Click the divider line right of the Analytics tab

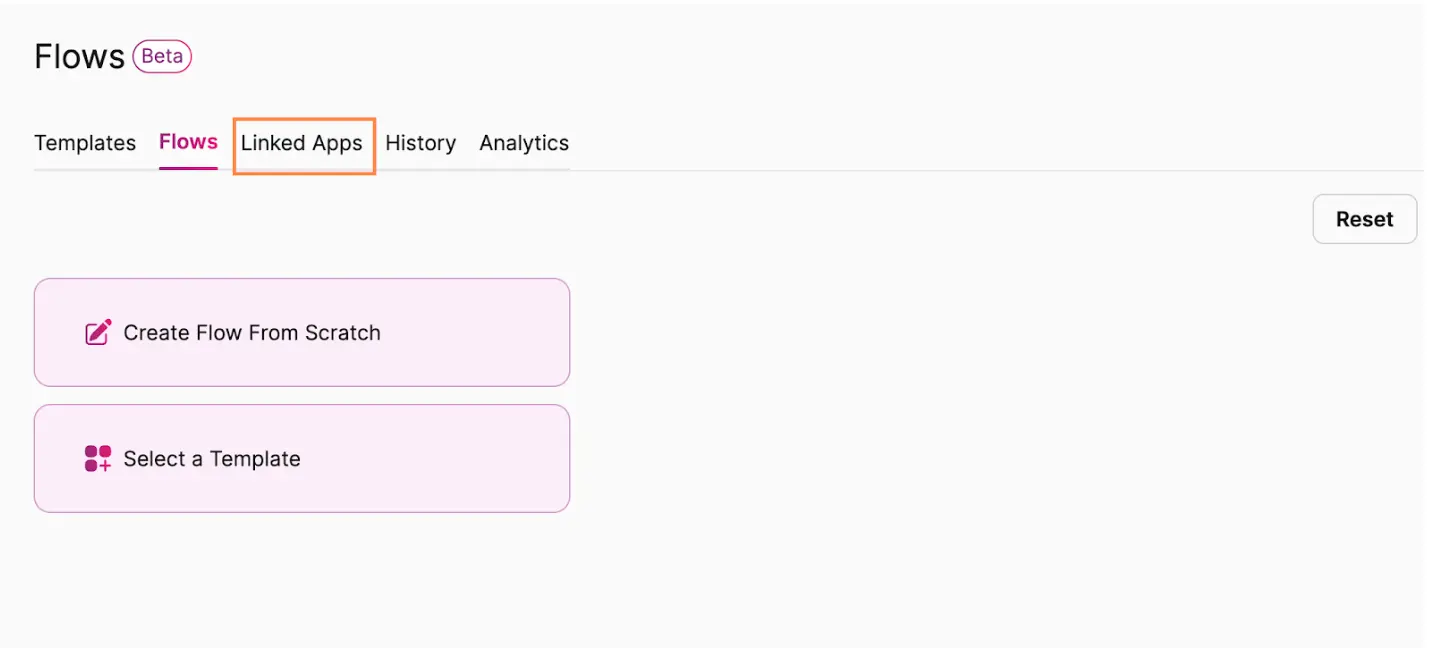900,170
